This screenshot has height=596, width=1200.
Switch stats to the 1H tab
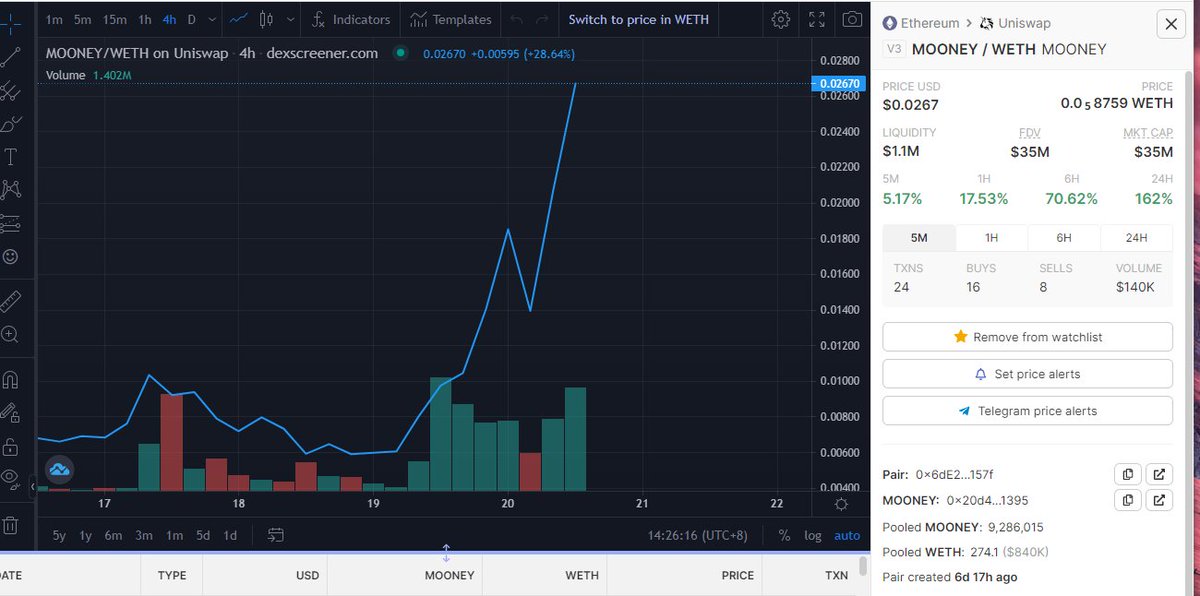(992, 238)
